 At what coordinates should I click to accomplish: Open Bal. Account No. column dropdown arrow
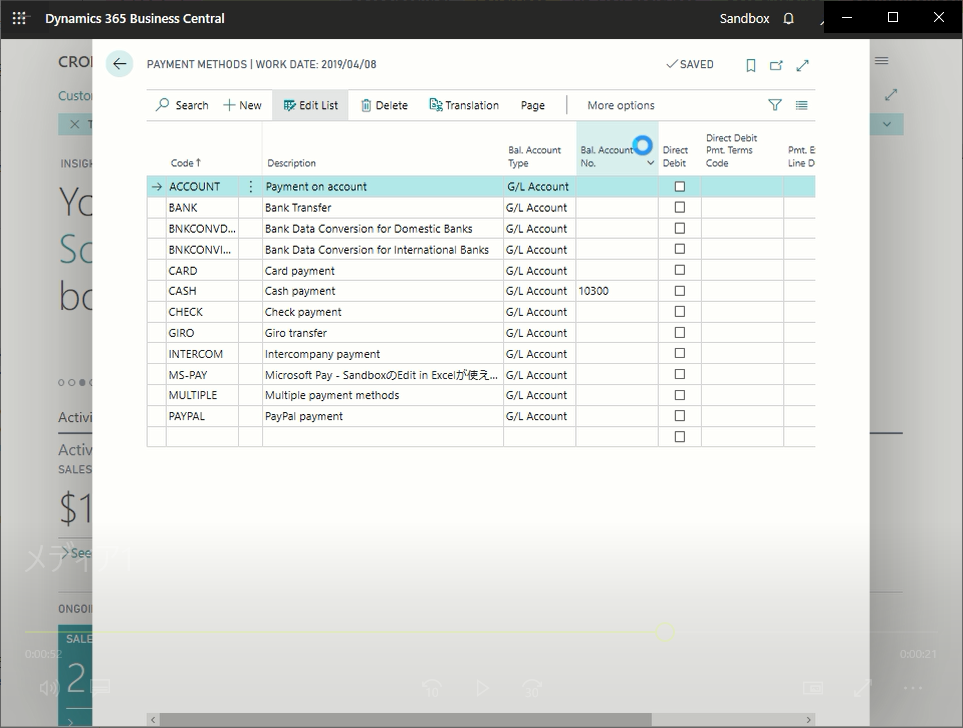coord(650,163)
